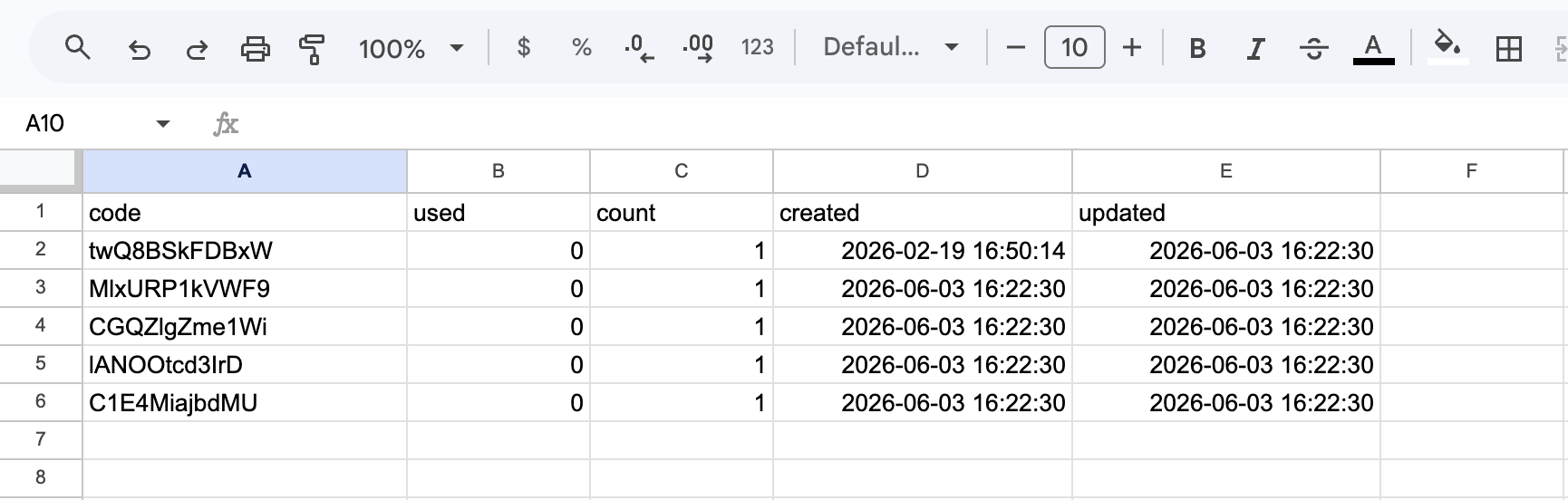Format as currency with dollar icon
Screen dimensions: 1568x500
click(x=523, y=47)
